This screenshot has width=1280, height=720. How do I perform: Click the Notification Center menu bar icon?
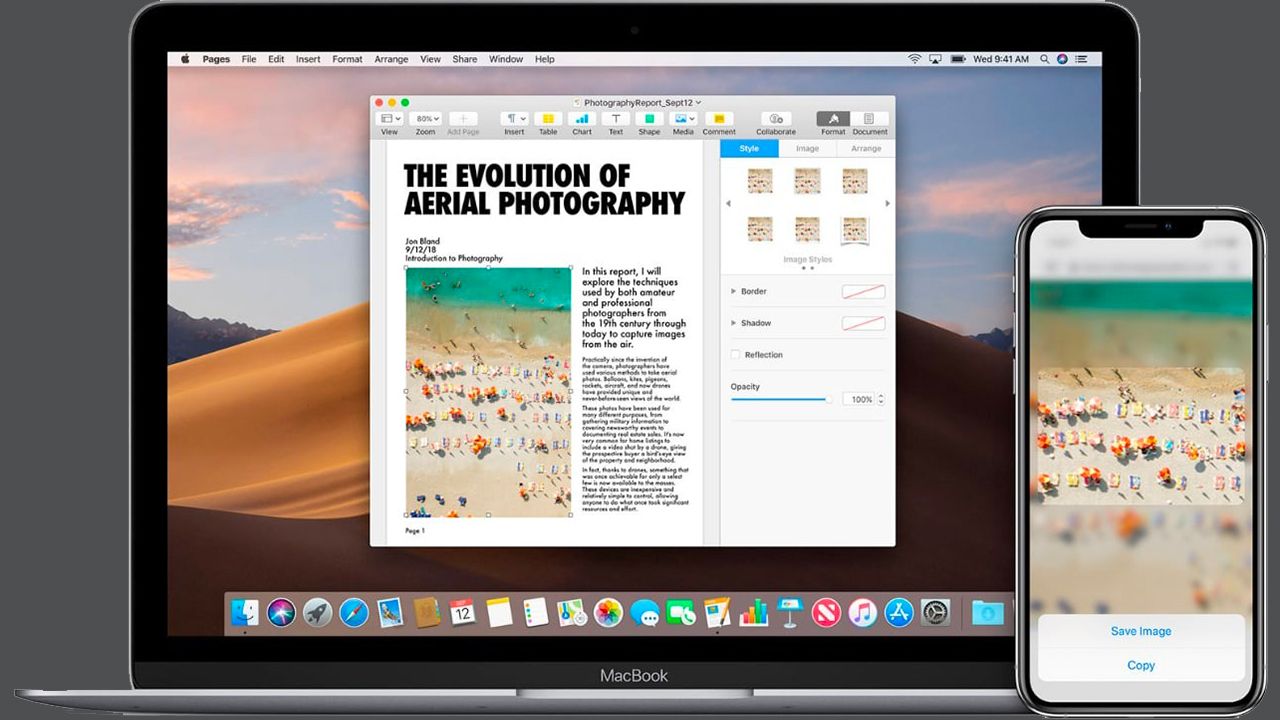[1082, 59]
